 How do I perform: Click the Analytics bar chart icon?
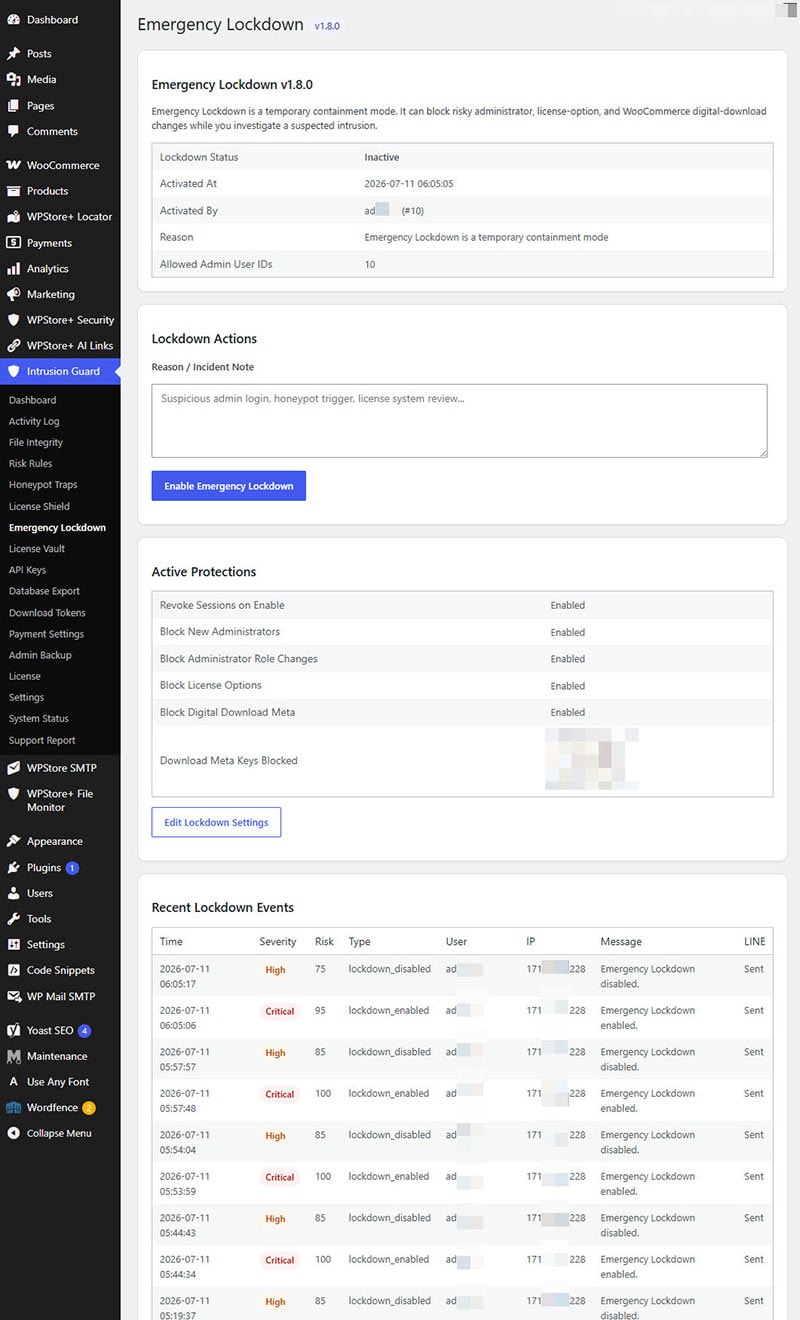click(13, 269)
